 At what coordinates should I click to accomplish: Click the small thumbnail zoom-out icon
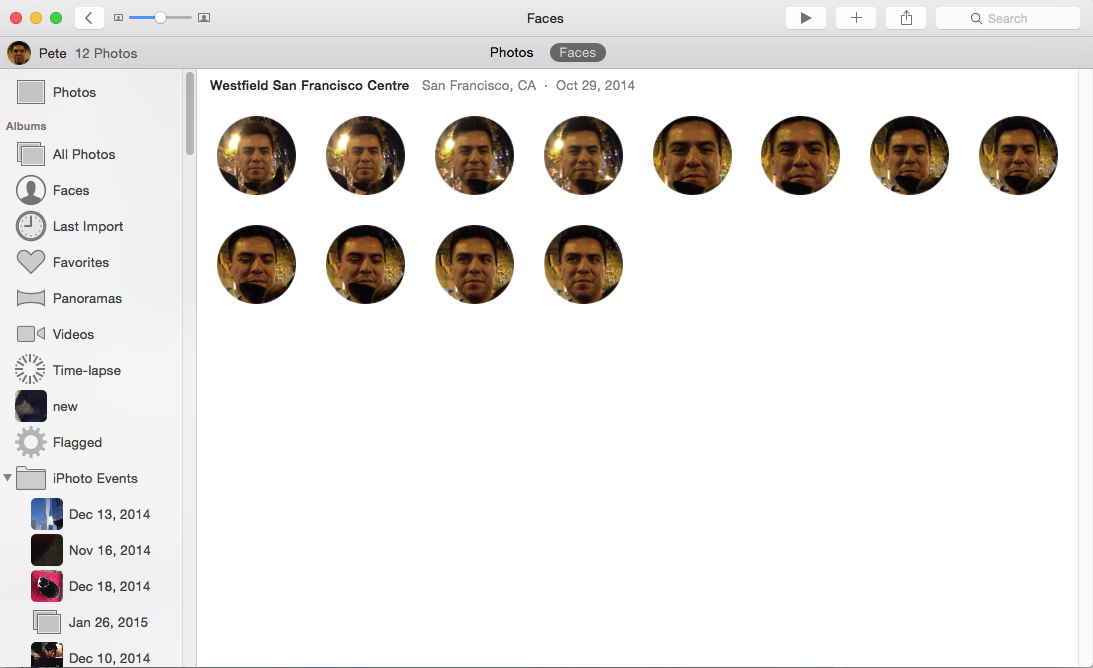119,18
